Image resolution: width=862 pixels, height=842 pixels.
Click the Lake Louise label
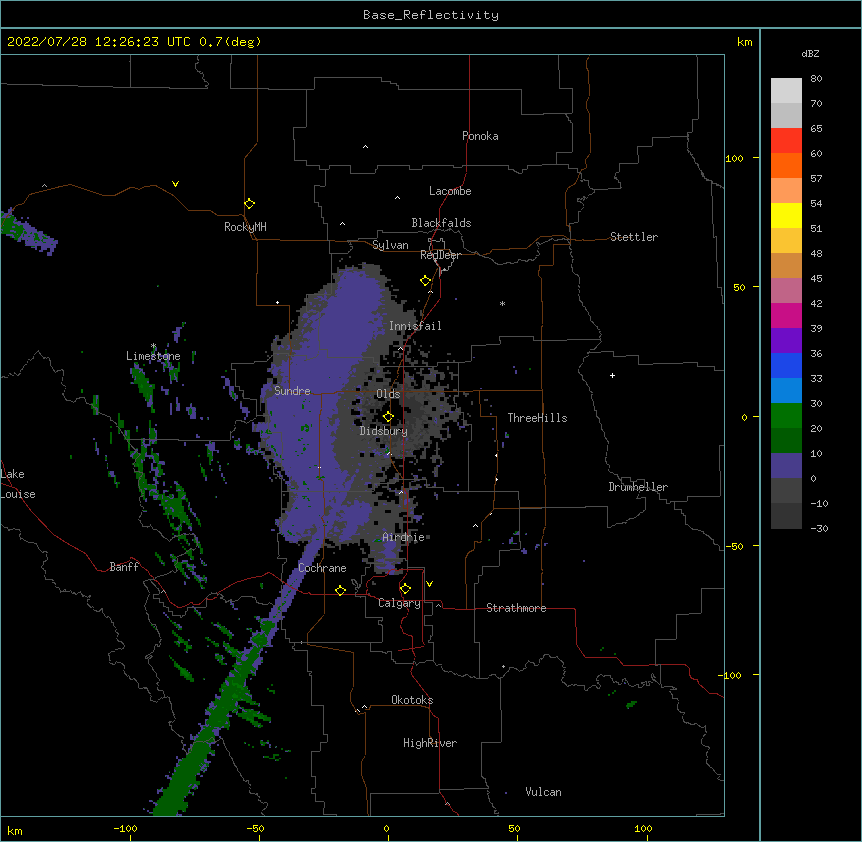pyautogui.click(x=18, y=484)
